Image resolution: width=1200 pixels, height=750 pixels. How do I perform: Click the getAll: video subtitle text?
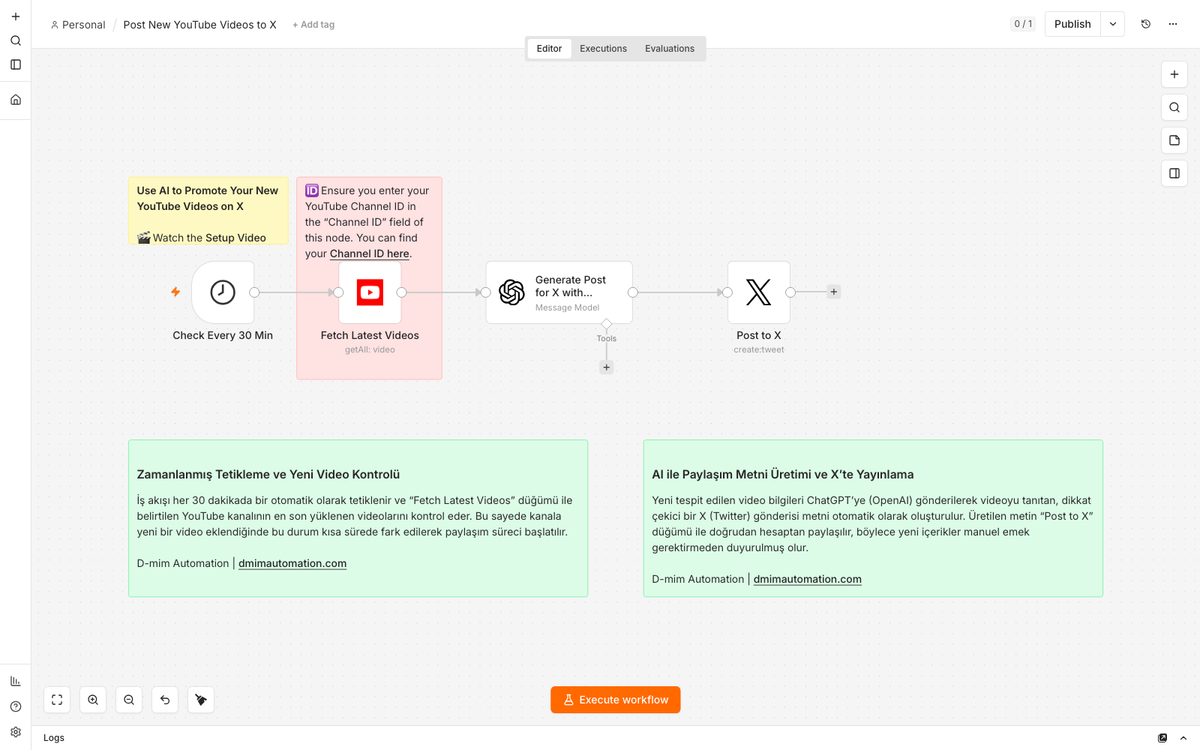pyautogui.click(x=370, y=350)
